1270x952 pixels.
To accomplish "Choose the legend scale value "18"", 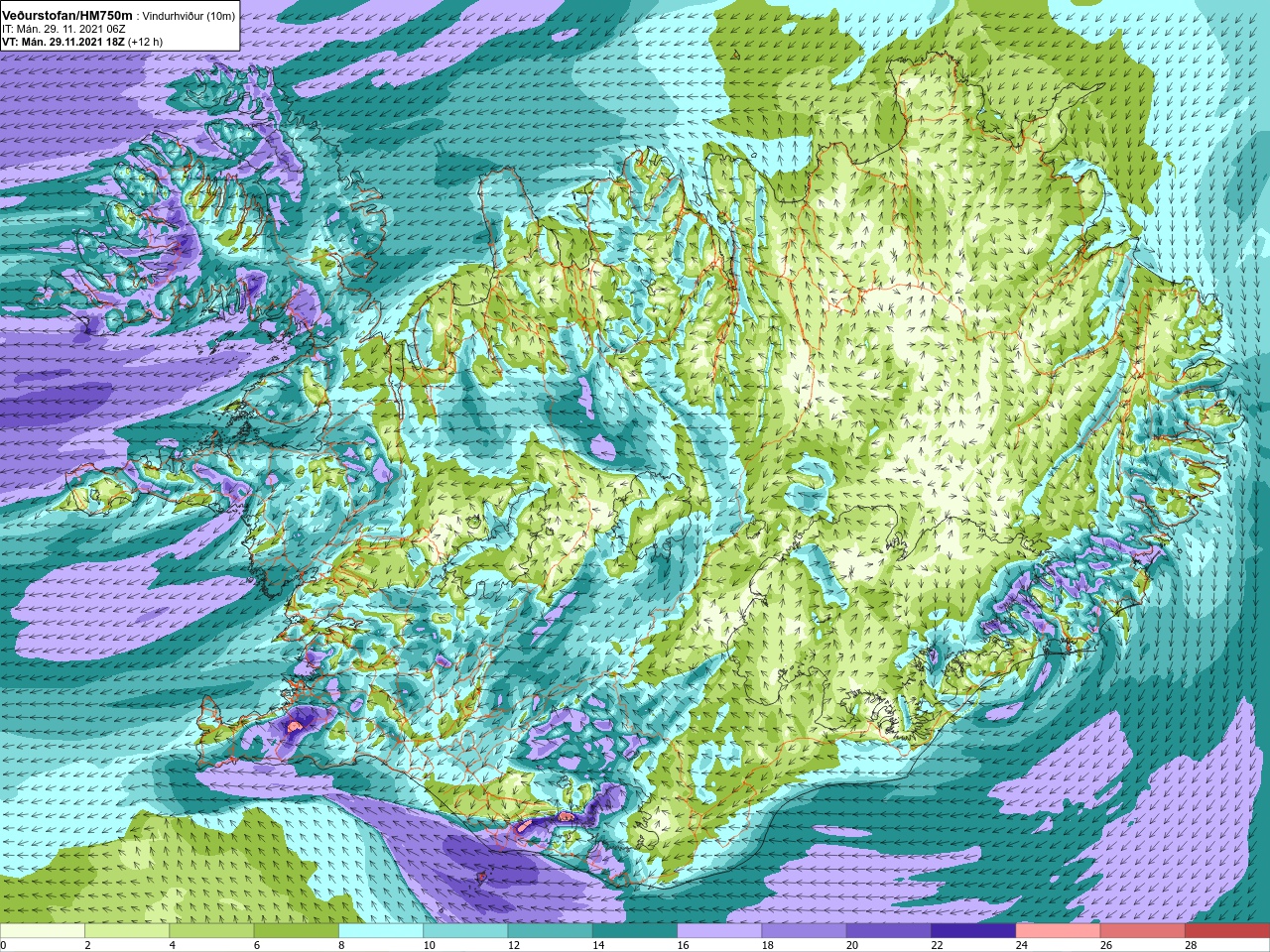I will tap(767, 945).
